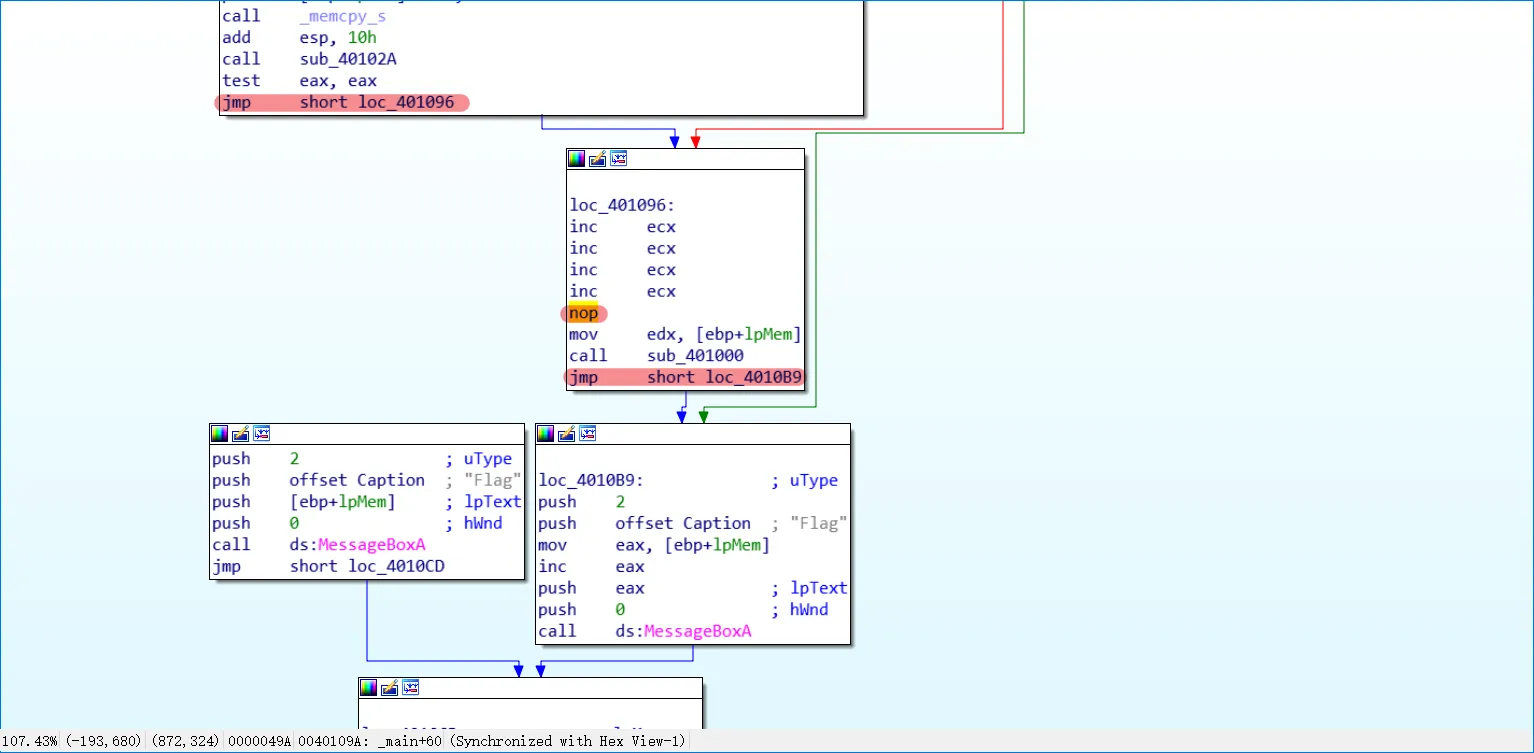The height and width of the screenshot is (753, 1534).
Task: Click color icon on bottom partial node
Action: click(368, 687)
